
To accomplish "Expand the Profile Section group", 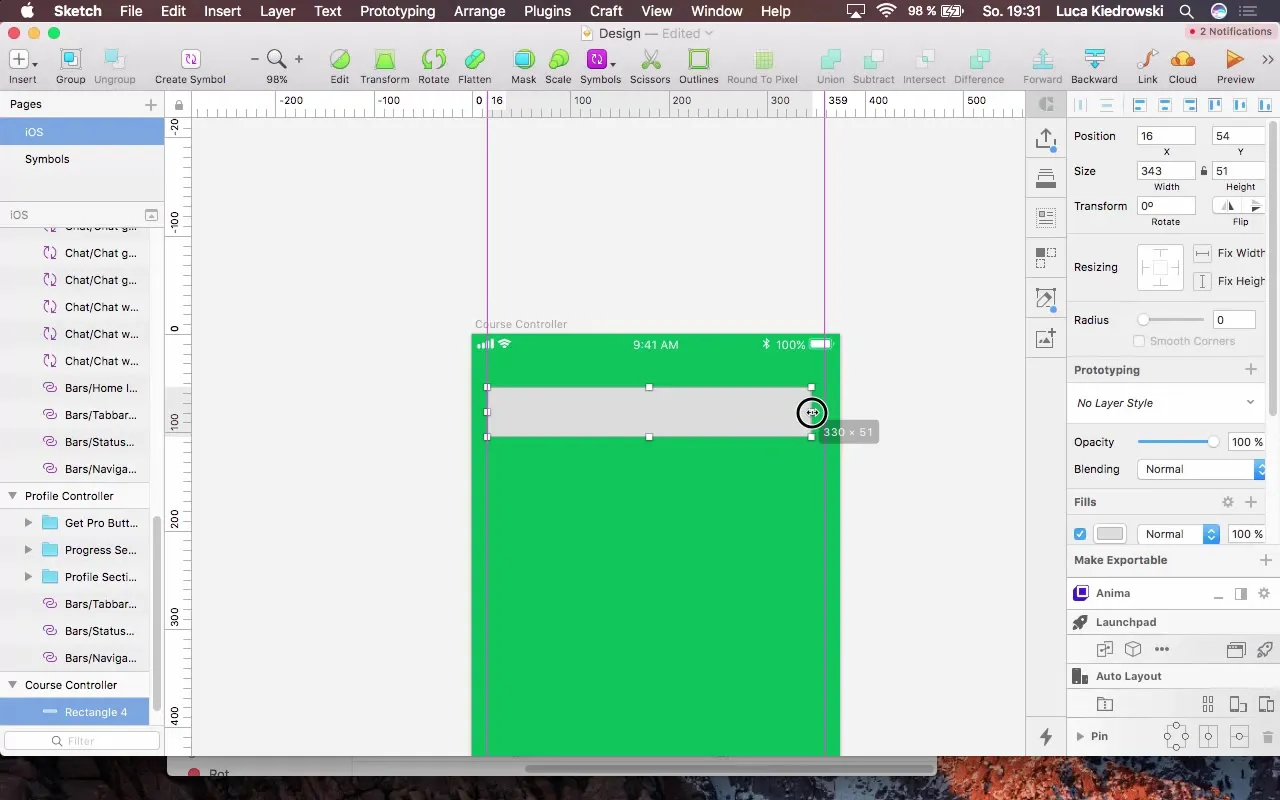I will click(28, 577).
